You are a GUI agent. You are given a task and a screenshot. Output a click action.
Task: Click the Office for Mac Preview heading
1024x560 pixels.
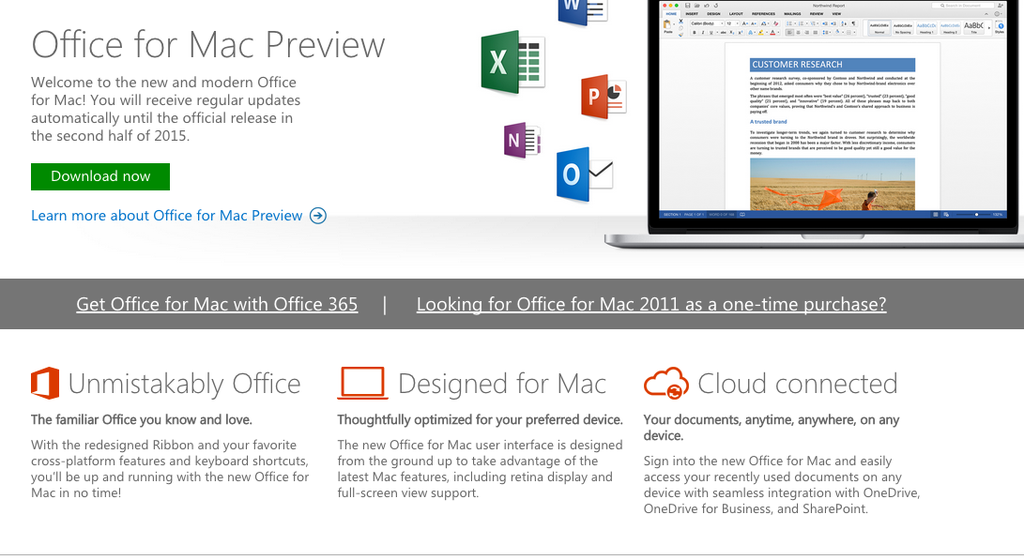point(208,44)
